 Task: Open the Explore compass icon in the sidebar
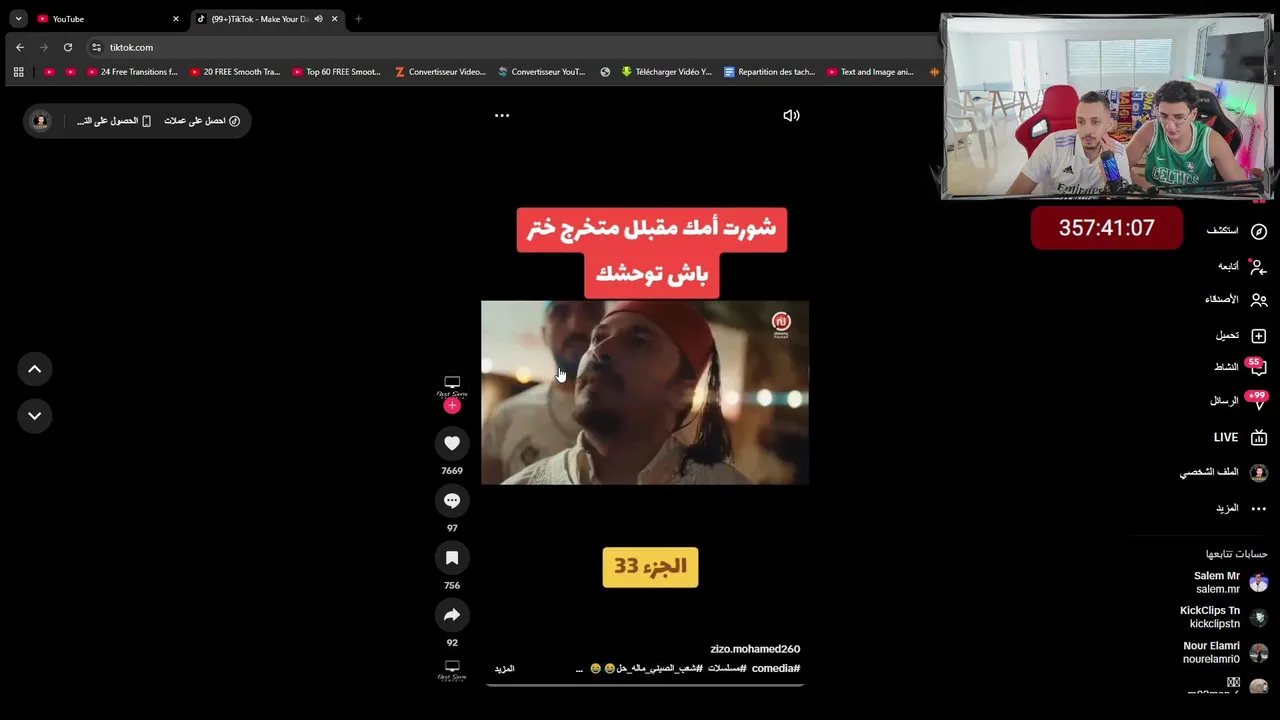(x=1259, y=231)
